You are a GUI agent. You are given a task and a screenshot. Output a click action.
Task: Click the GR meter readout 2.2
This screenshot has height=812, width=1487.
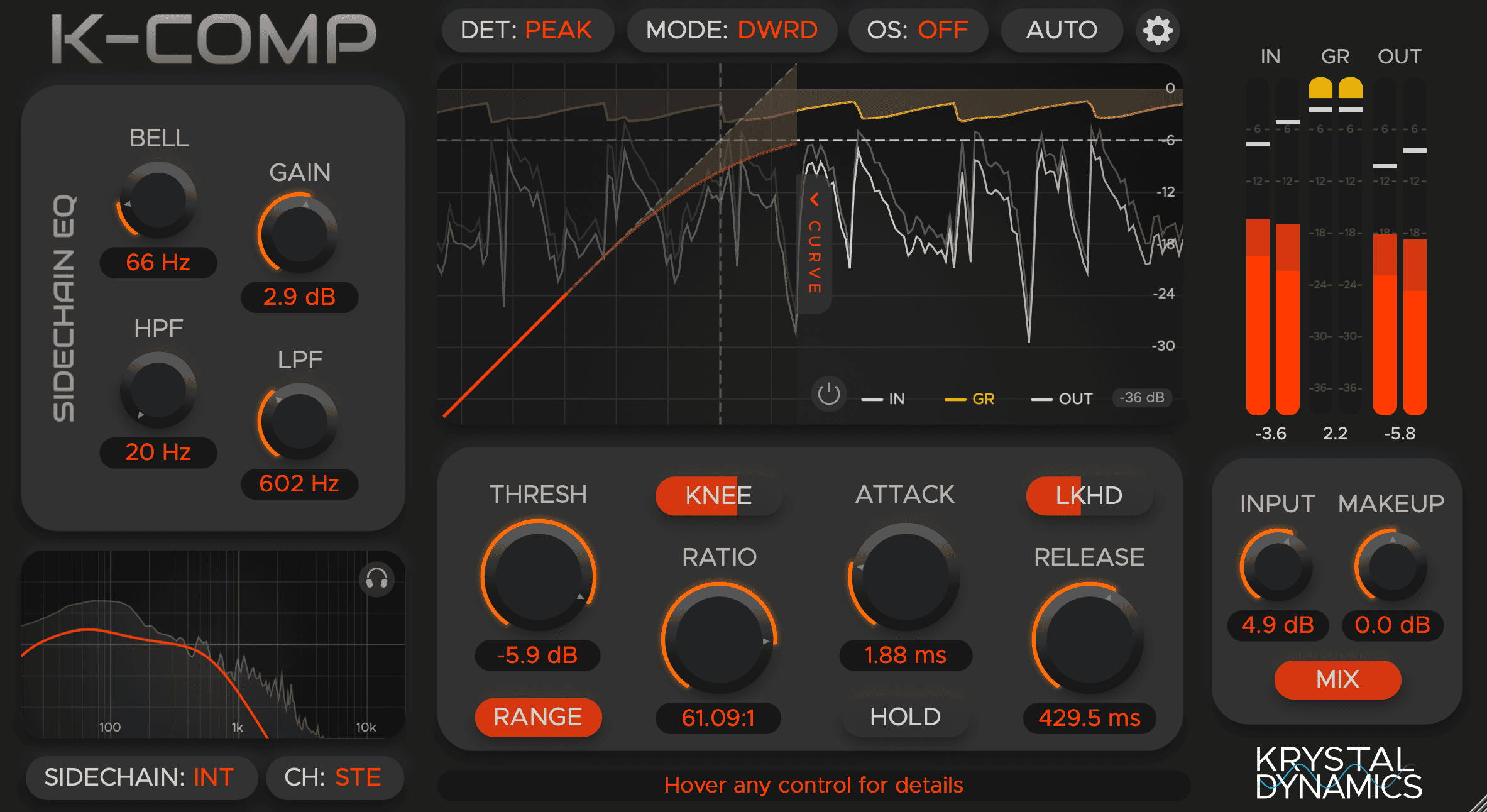[1336, 434]
